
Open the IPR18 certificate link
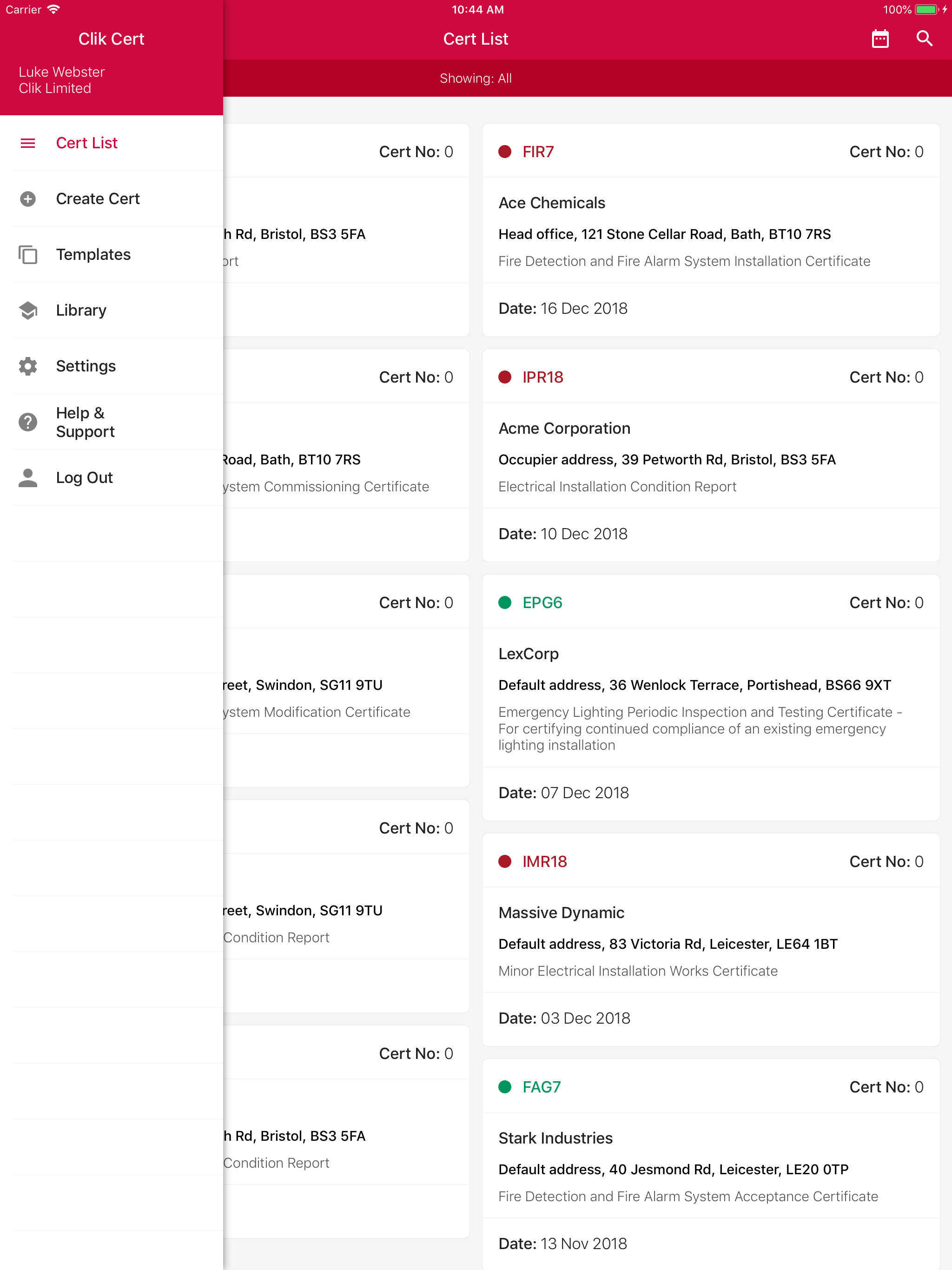click(x=542, y=377)
